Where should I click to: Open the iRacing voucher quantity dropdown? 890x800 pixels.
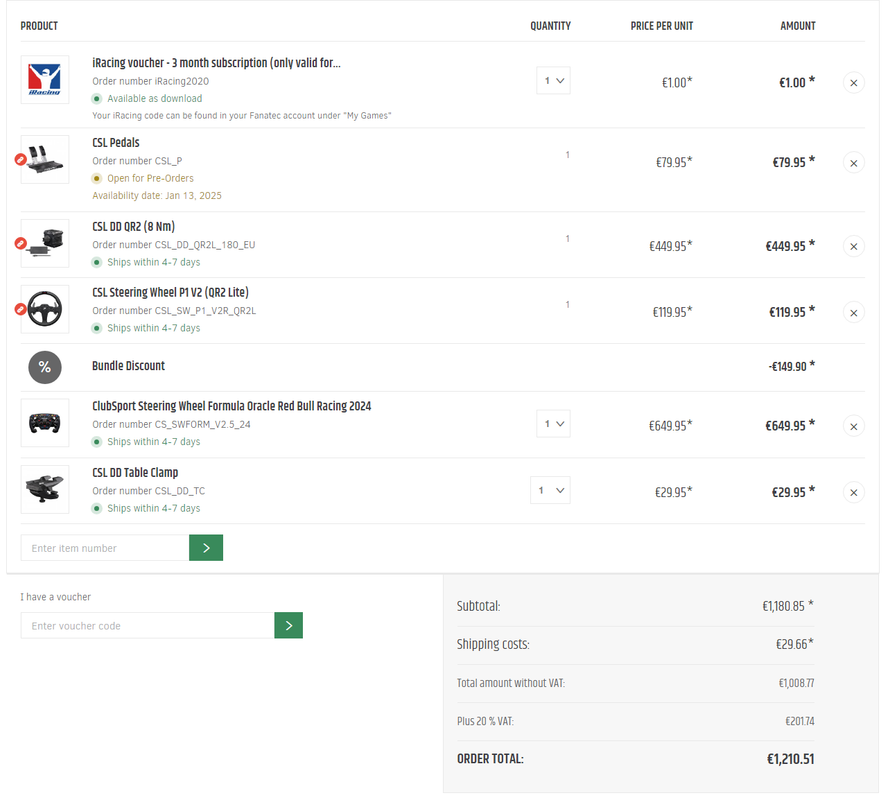click(553, 81)
